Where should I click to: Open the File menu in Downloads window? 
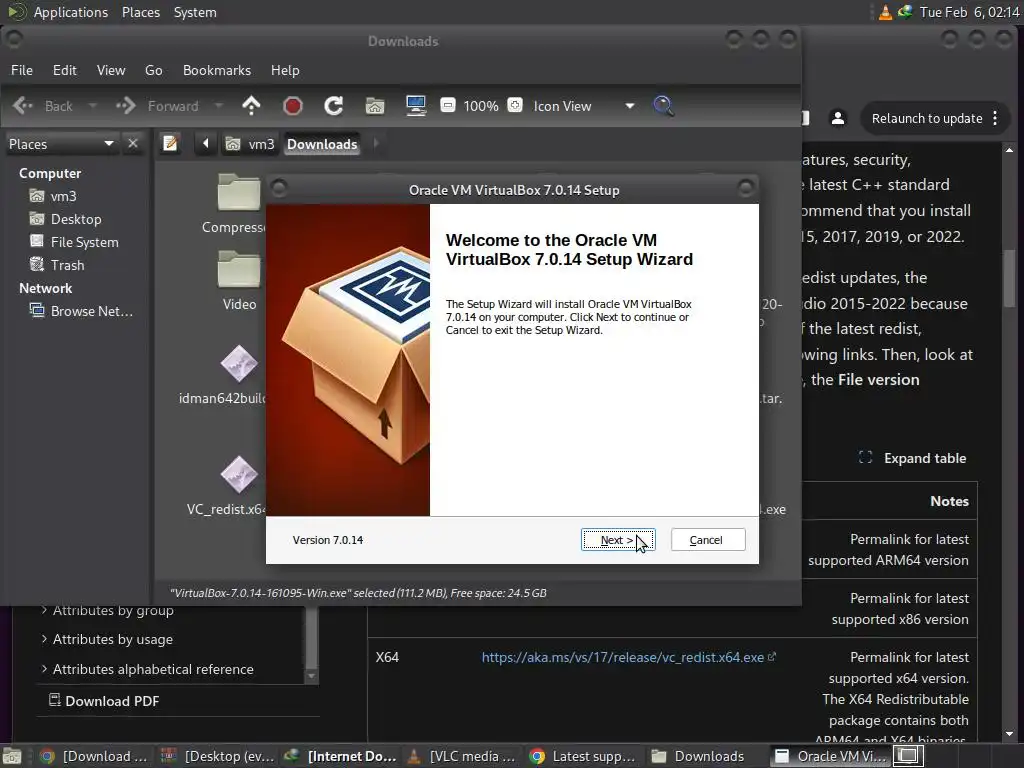pyautogui.click(x=22, y=70)
